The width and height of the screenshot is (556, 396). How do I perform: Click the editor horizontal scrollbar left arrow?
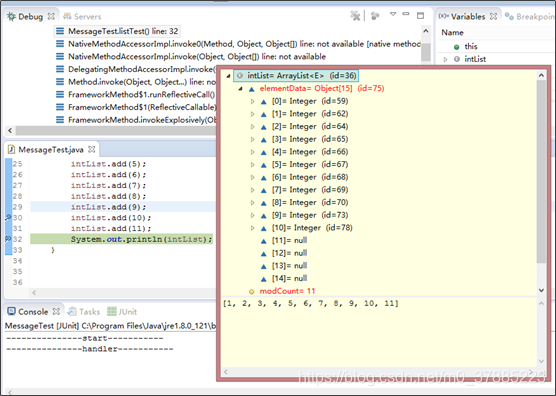point(34,292)
